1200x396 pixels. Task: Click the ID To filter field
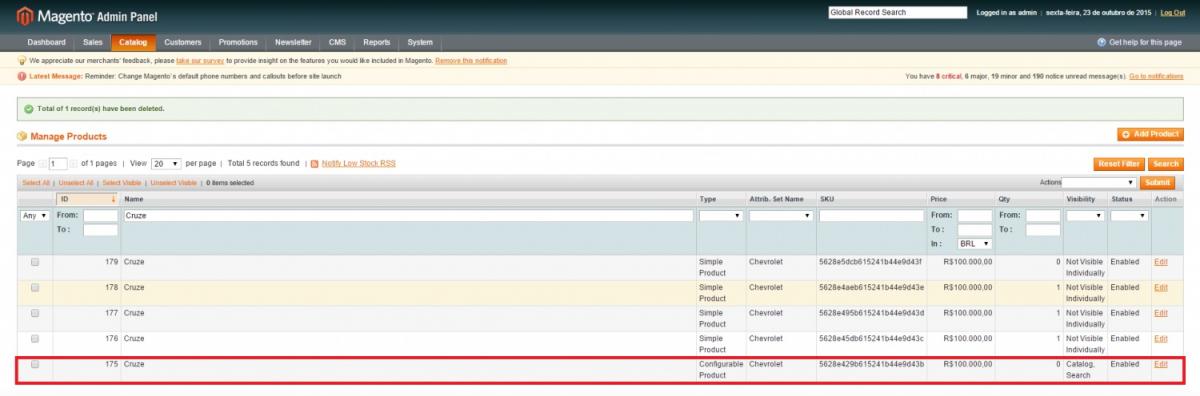pos(100,230)
